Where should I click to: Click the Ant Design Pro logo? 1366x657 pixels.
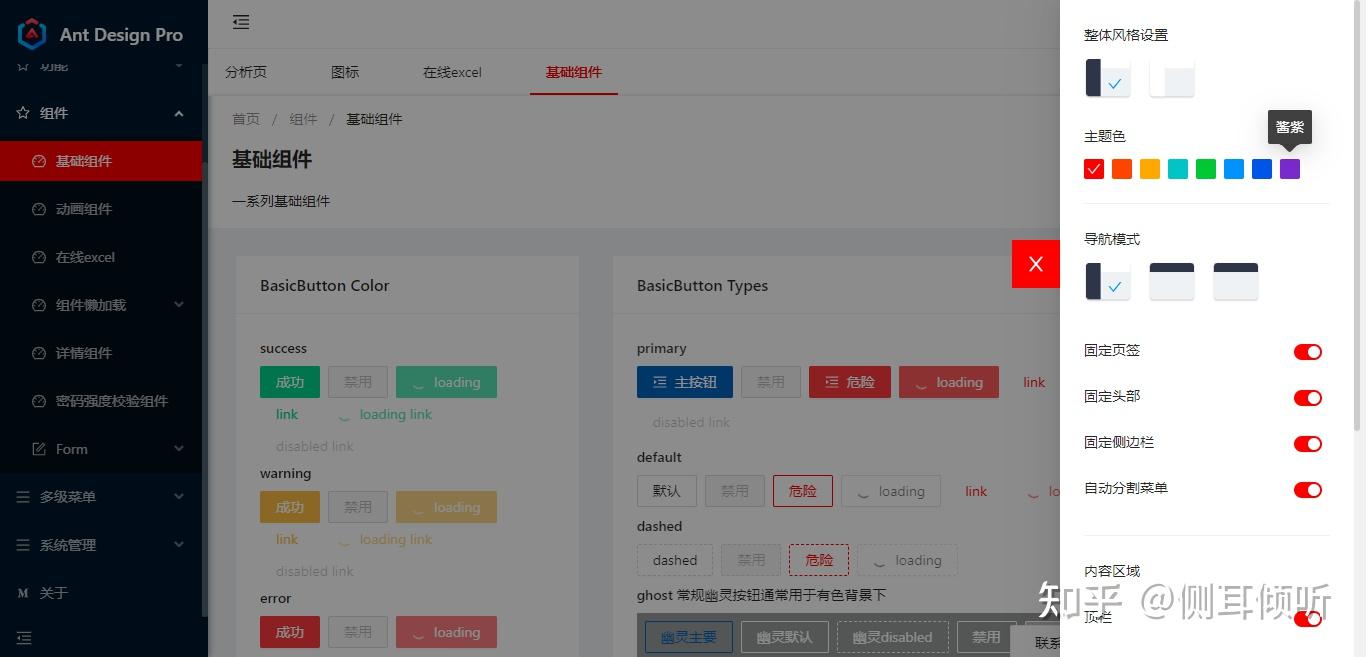32,33
